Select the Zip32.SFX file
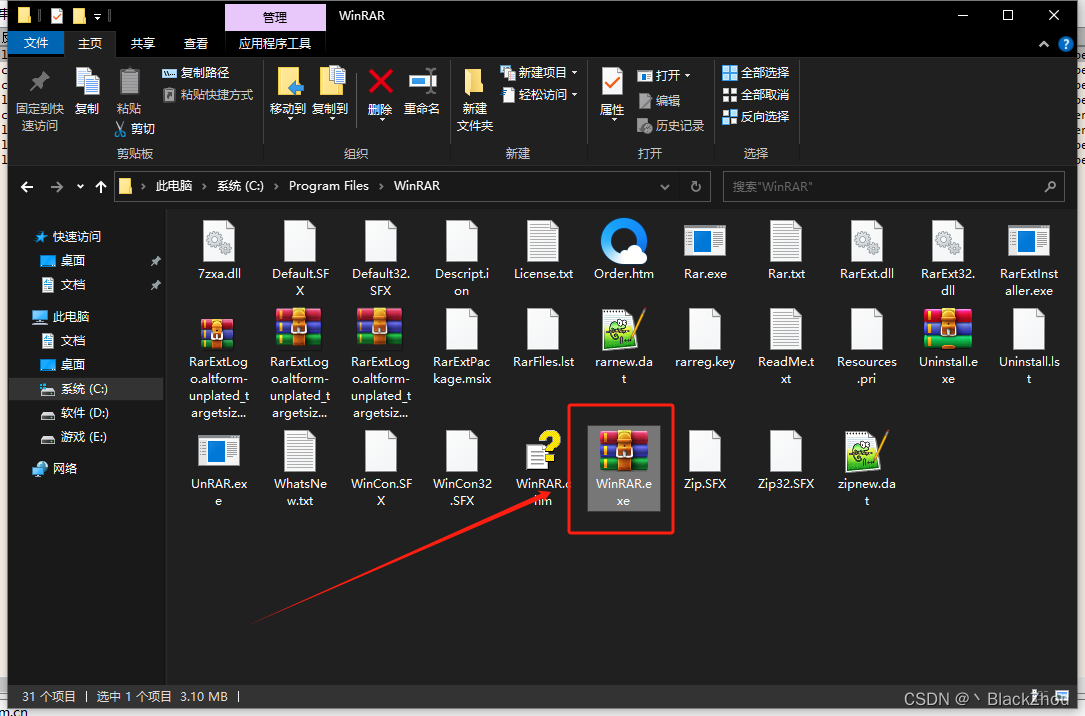This screenshot has height=716, width=1085. pos(786,461)
